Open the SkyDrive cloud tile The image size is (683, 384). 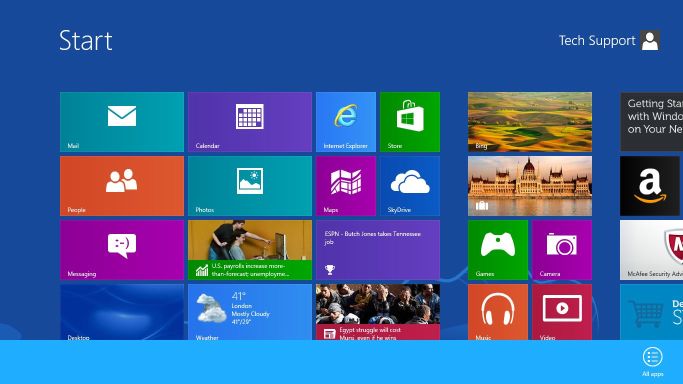pos(410,186)
